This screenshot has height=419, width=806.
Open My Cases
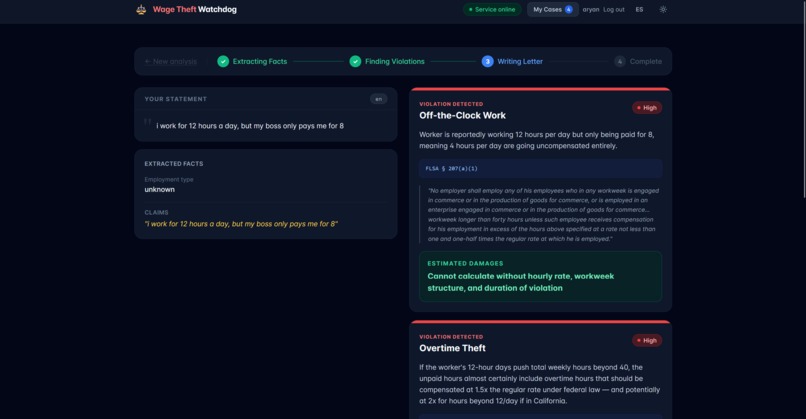coord(553,9)
